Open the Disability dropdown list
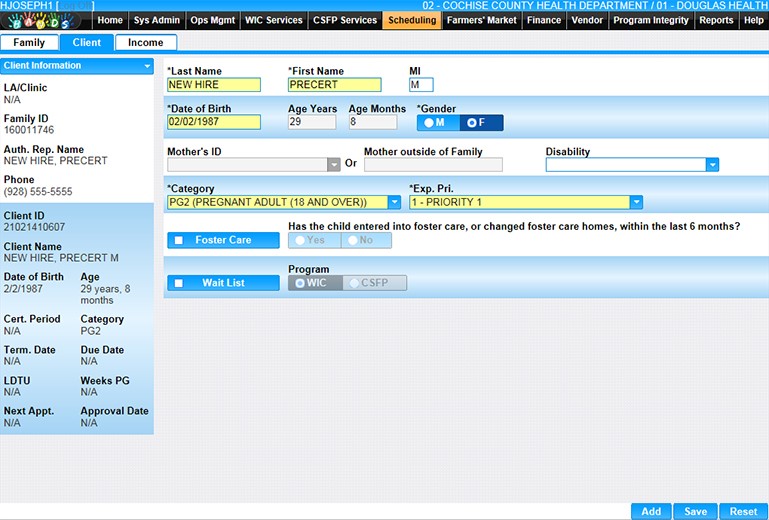Screen dimensions: 769x520 [x=712, y=165]
